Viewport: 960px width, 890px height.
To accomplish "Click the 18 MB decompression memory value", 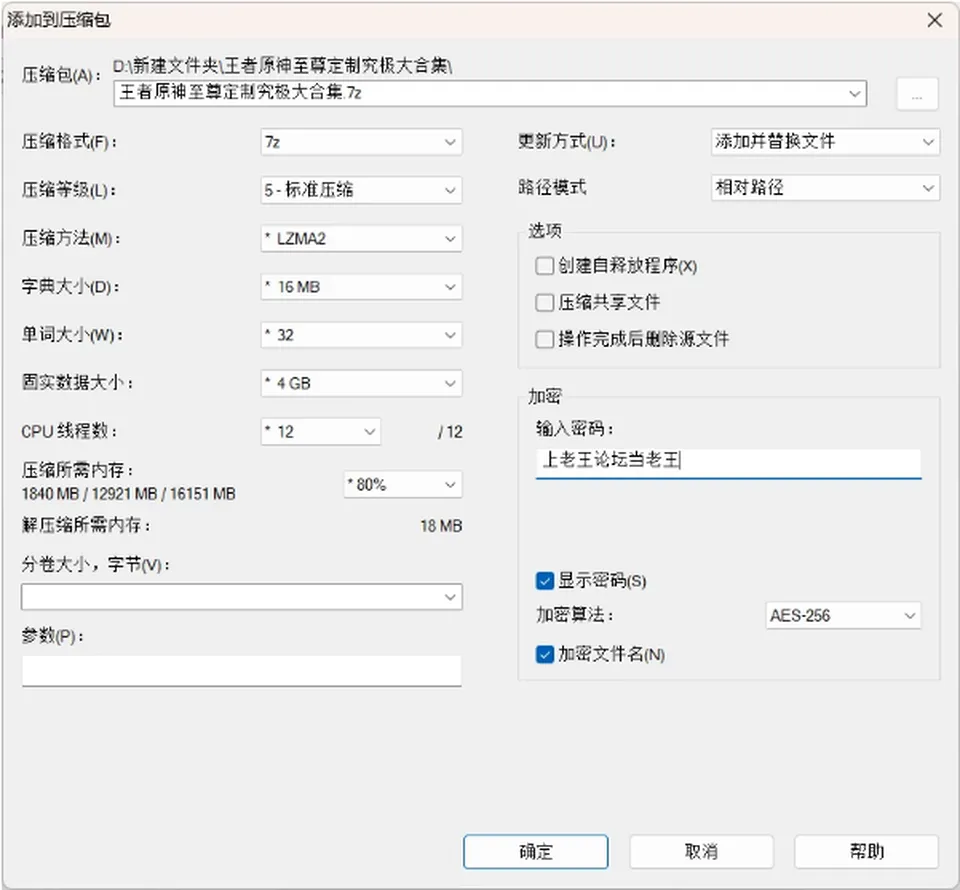I will tap(441, 526).
